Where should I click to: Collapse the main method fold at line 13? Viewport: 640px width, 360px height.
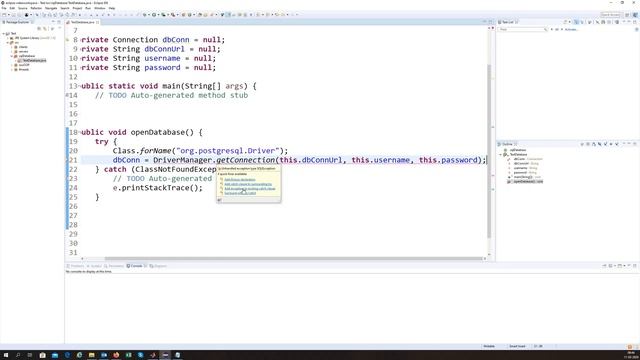79,86
